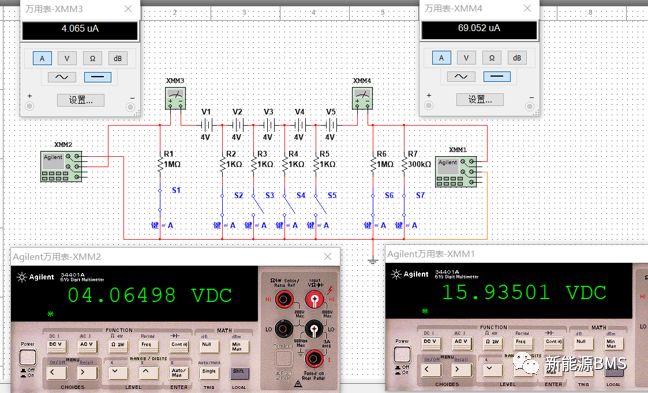The image size is (648, 393).
Task: Click the XMM3 multimeter instrument icon in the circuit
Action: [175, 98]
